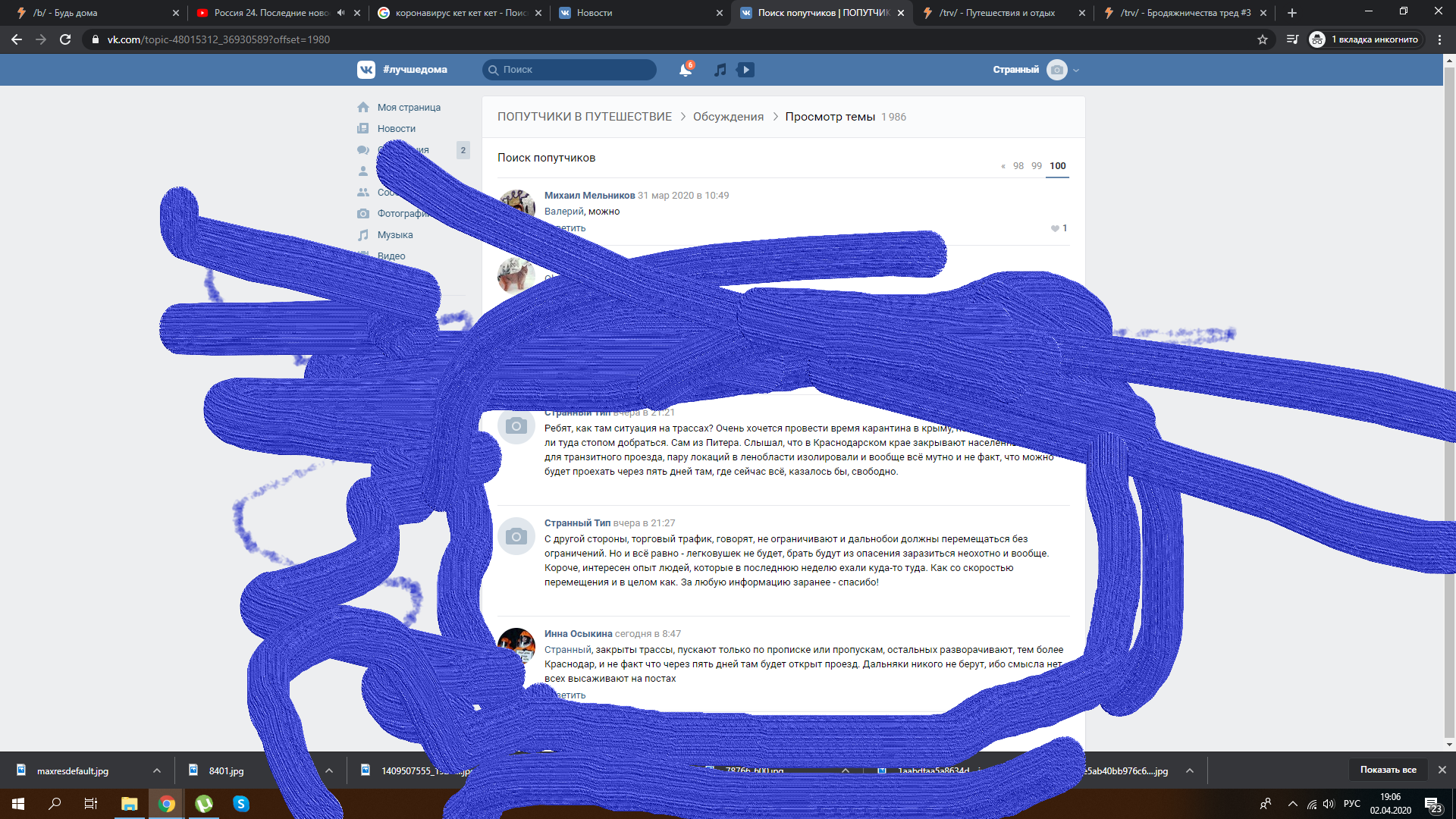This screenshot has height=819, width=1456.
Task: Like Михаил Мельников's comment with the heart
Action: point(1055,228)
